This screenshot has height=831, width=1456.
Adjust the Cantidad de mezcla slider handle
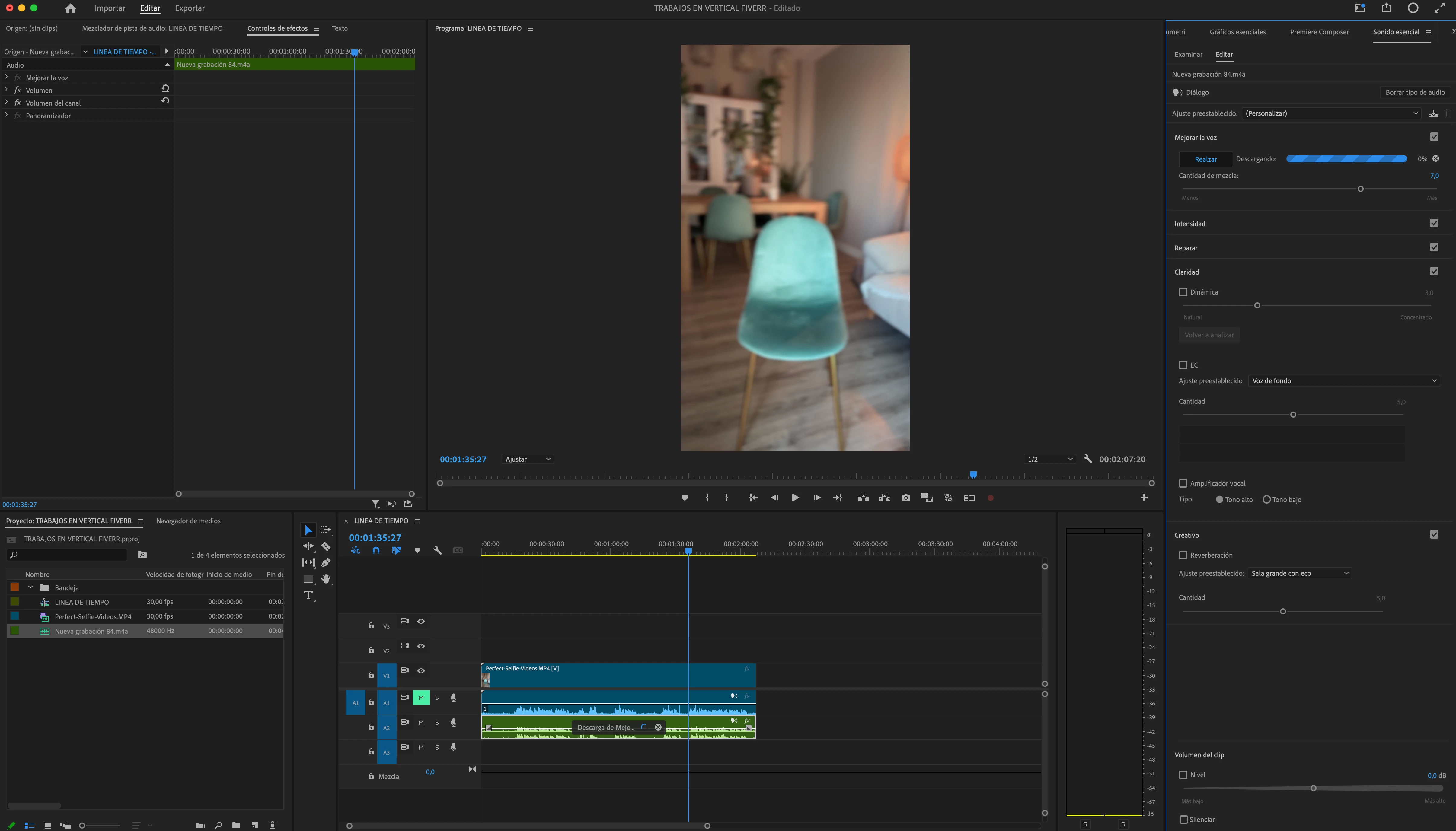click(1360, 189)
